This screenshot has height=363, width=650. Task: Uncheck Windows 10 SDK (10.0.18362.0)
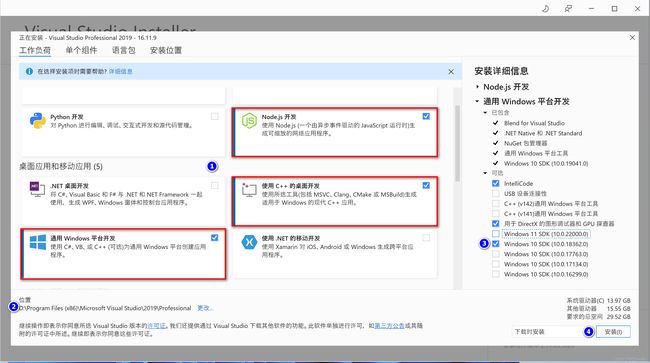pos(496,244)
